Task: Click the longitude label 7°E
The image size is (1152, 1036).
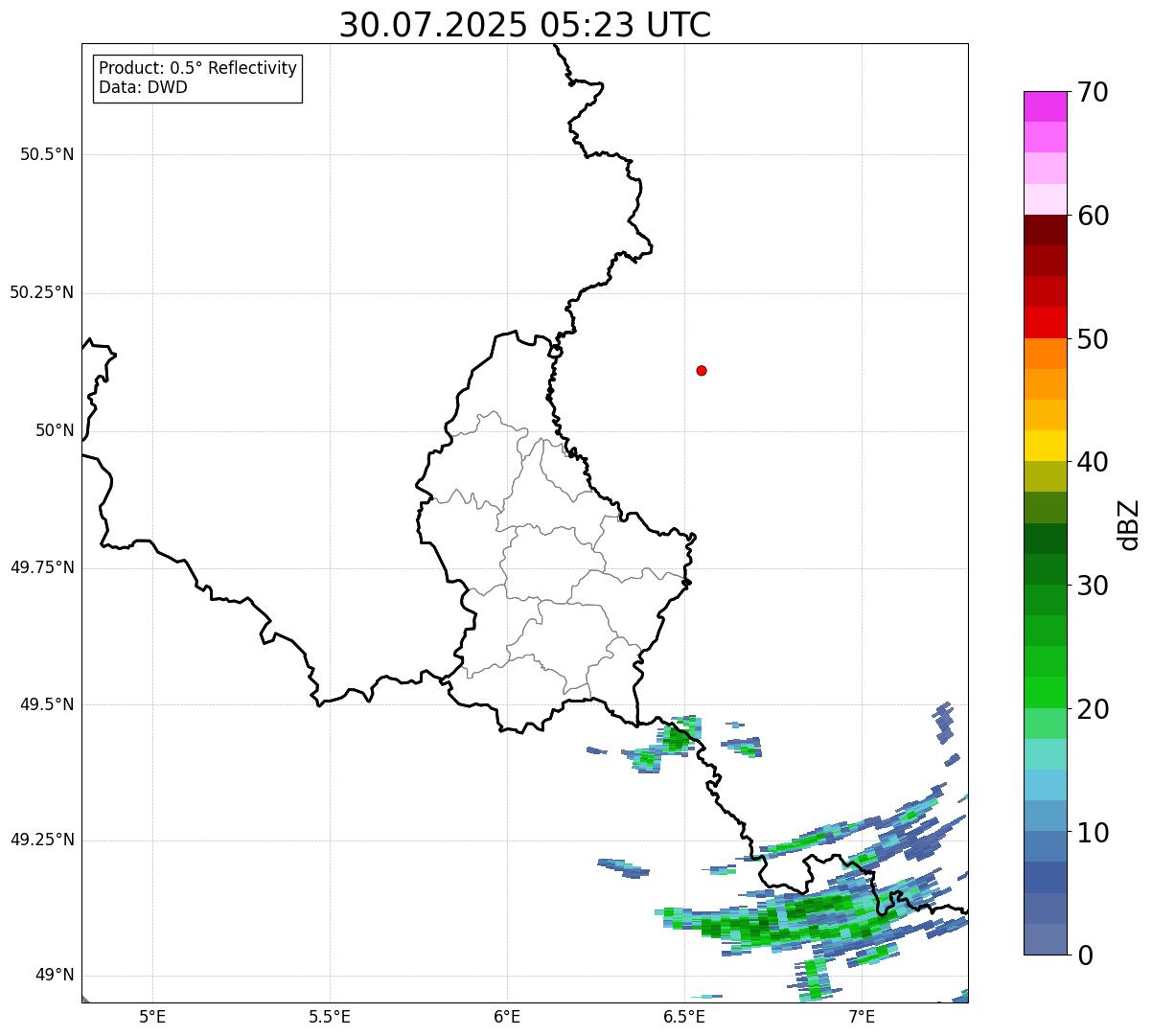Action: click(x=862, y=1016)
